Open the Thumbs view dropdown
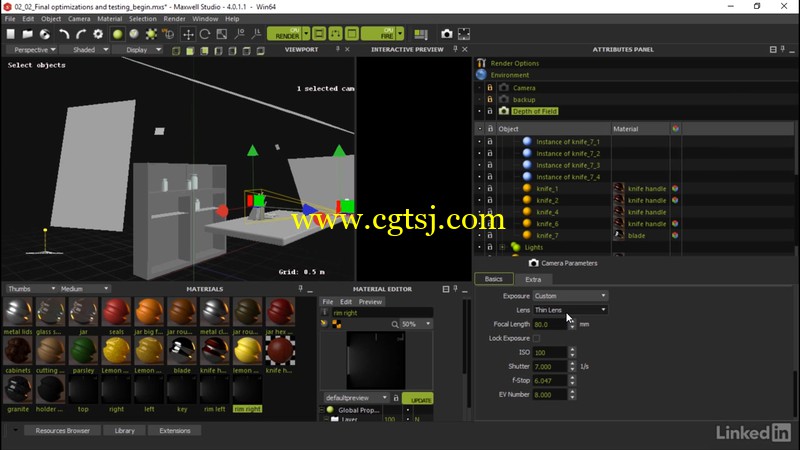800x450 pixels. [x=31, y=289]
